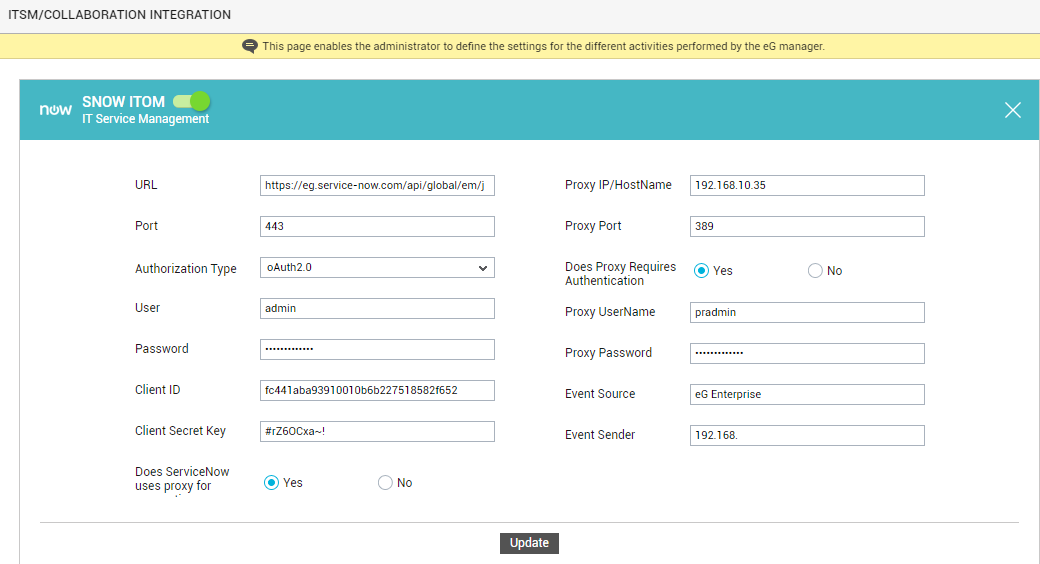Click the yellow banner description text

543,46
